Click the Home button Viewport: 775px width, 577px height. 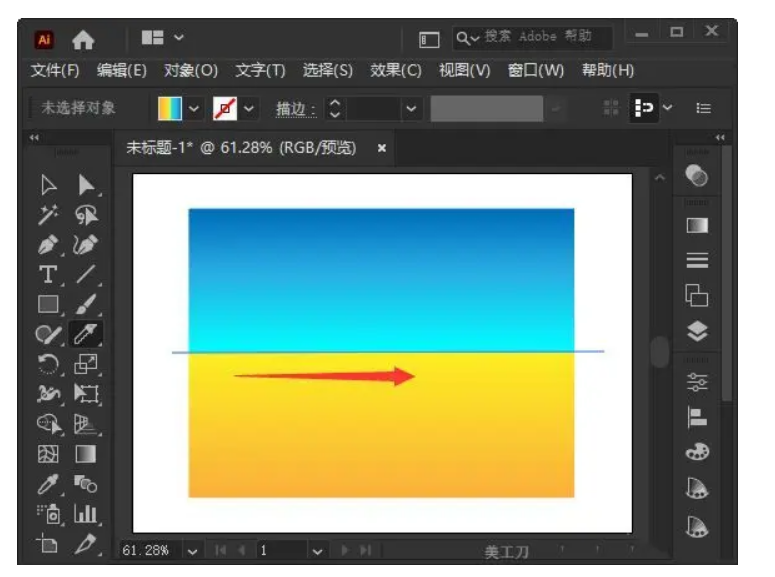click(83, 40)
